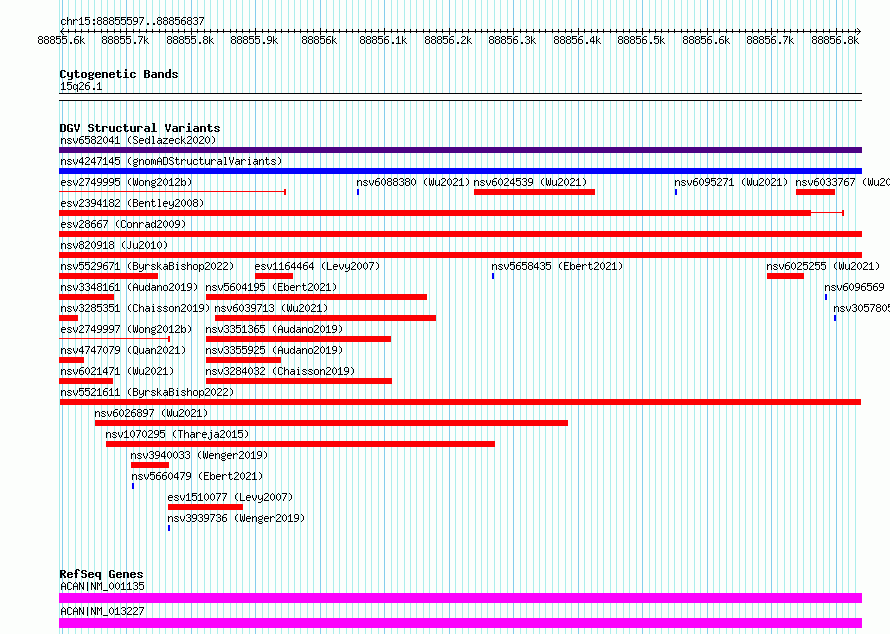The height and width of the screenshot is (634, 890).
Task: Click the Cytogenetic Bands track title
Action: 119,74
